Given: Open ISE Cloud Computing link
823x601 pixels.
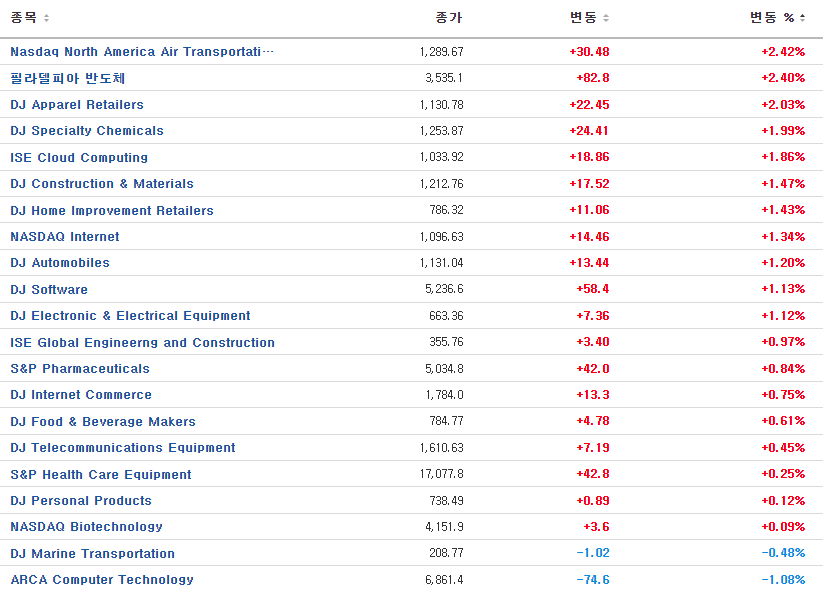Looking at the screenshot, I should [79, 157].
